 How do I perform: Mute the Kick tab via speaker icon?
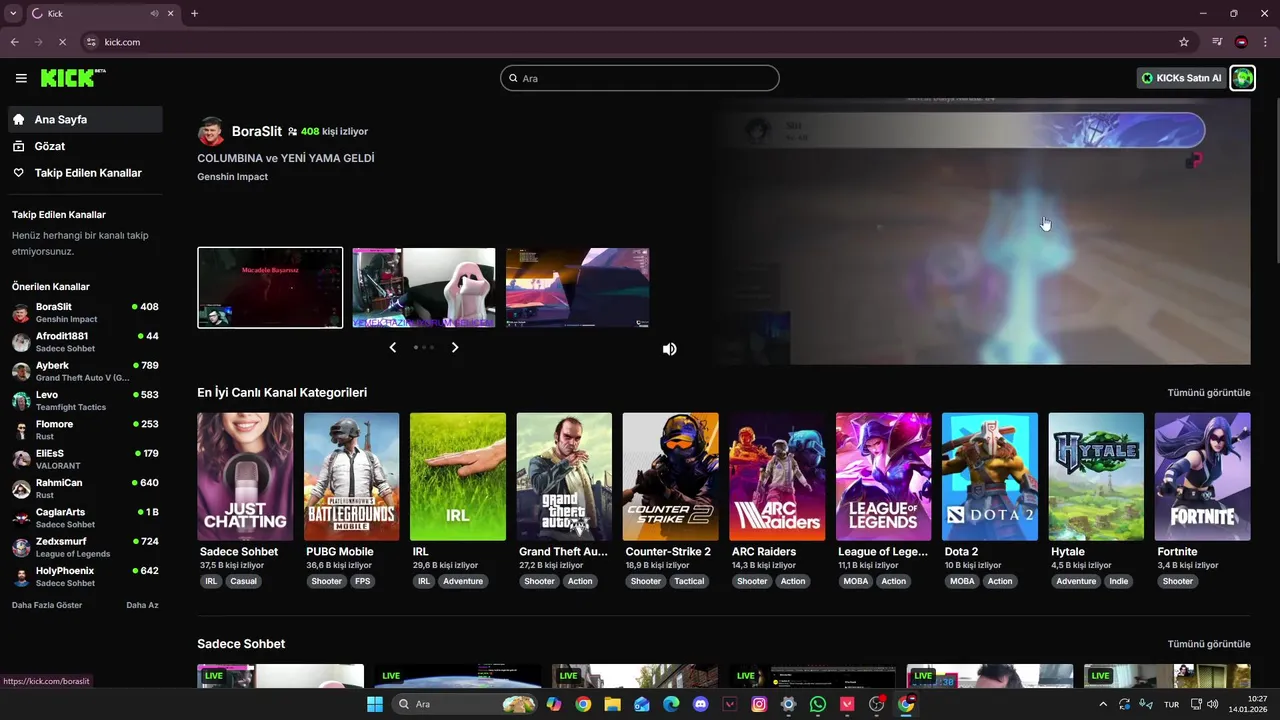(x=154, y=13)
